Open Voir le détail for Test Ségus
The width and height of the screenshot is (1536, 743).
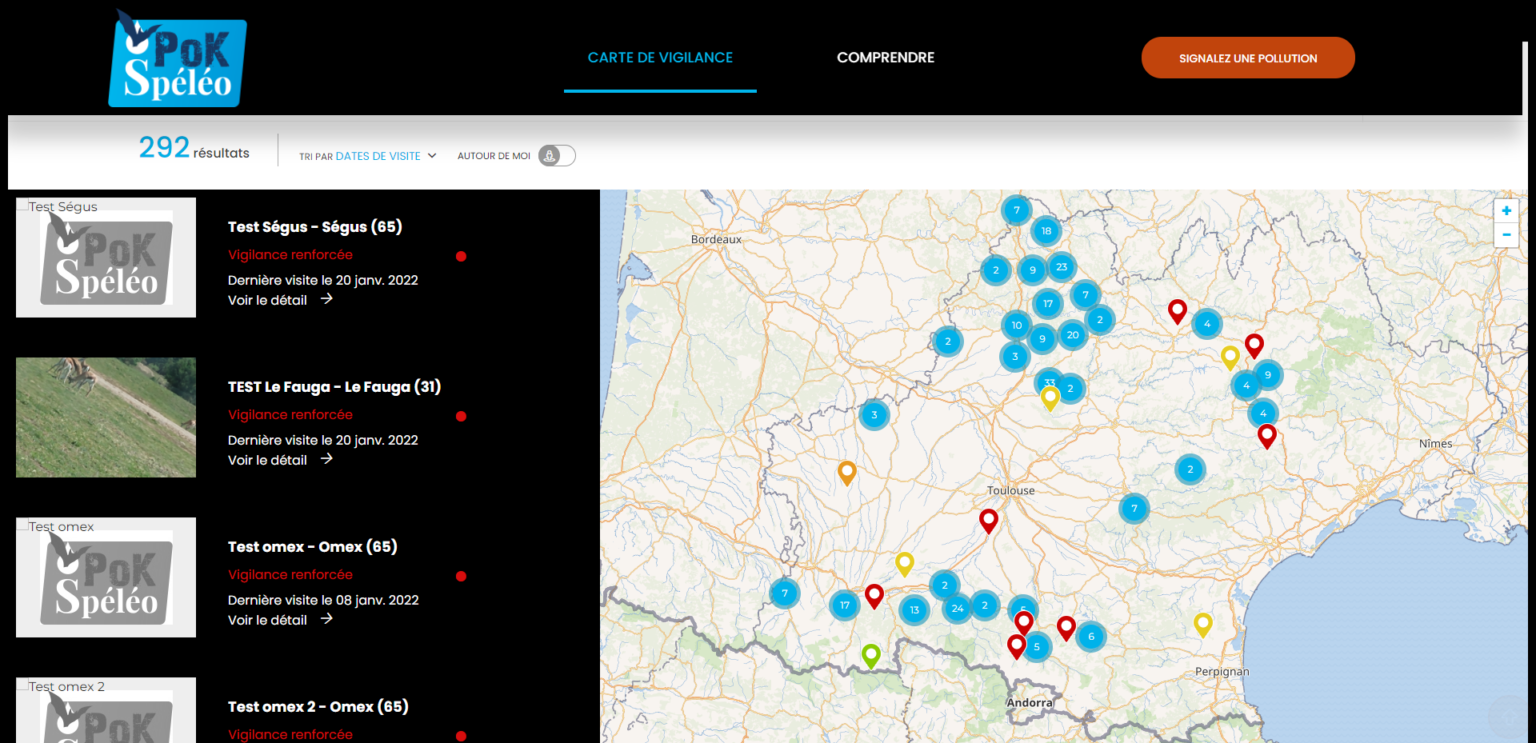pyautogui.click(x=280, y=300)
